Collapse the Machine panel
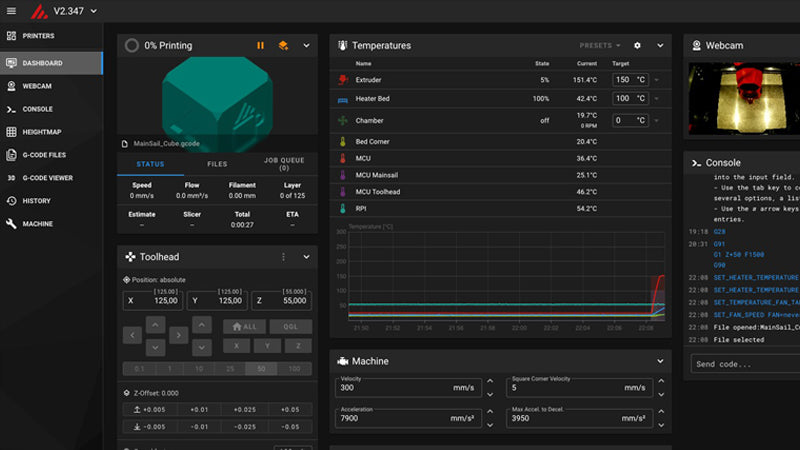The width and height of the screenshot is (800, 450). pyautogui.click(x=660, y=361)
